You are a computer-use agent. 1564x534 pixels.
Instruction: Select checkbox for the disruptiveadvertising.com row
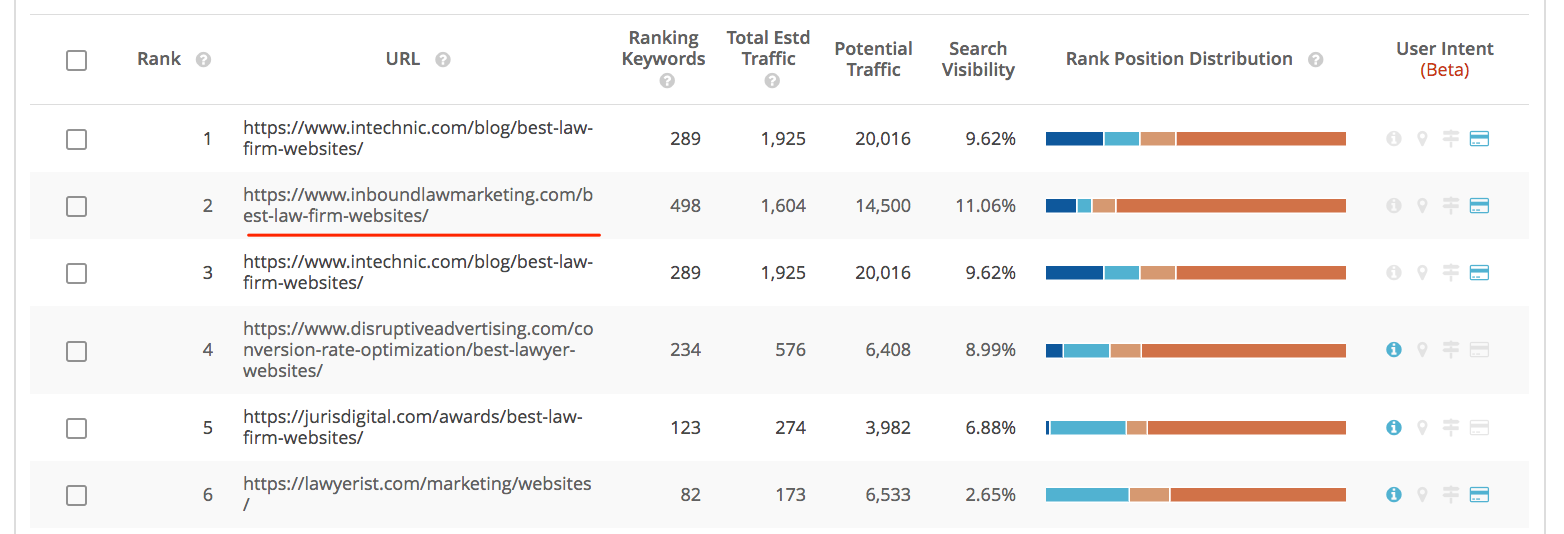point(76,350)
